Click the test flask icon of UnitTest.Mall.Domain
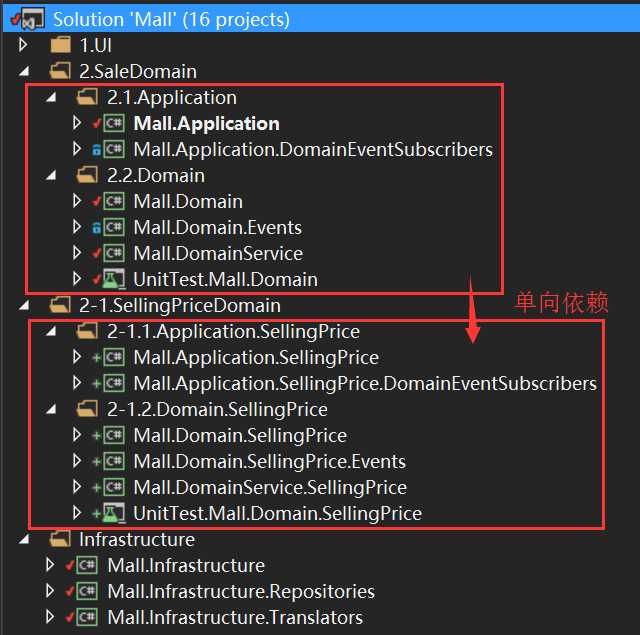Viewport: 640px width, 635px height. (114, 280)
